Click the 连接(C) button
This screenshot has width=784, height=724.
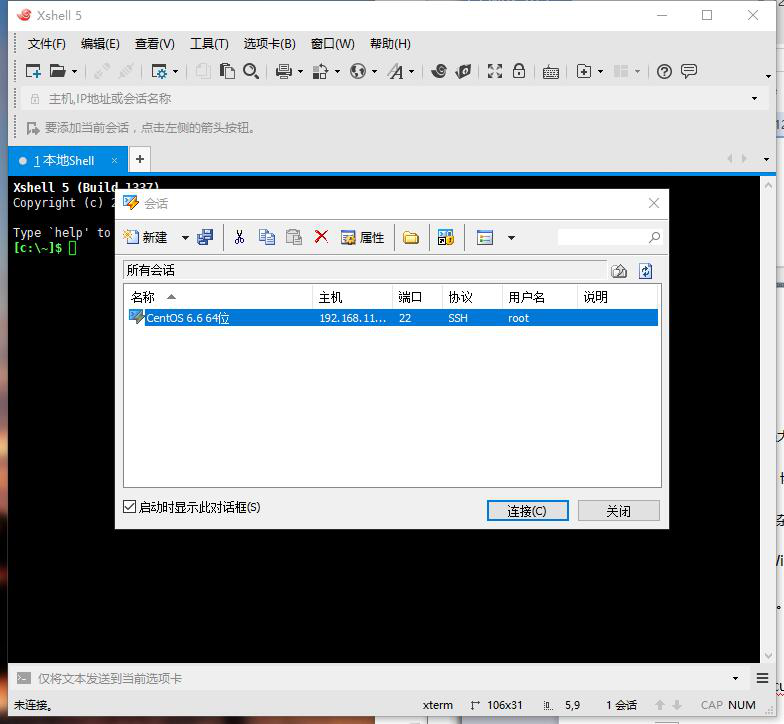pos(528,510)
